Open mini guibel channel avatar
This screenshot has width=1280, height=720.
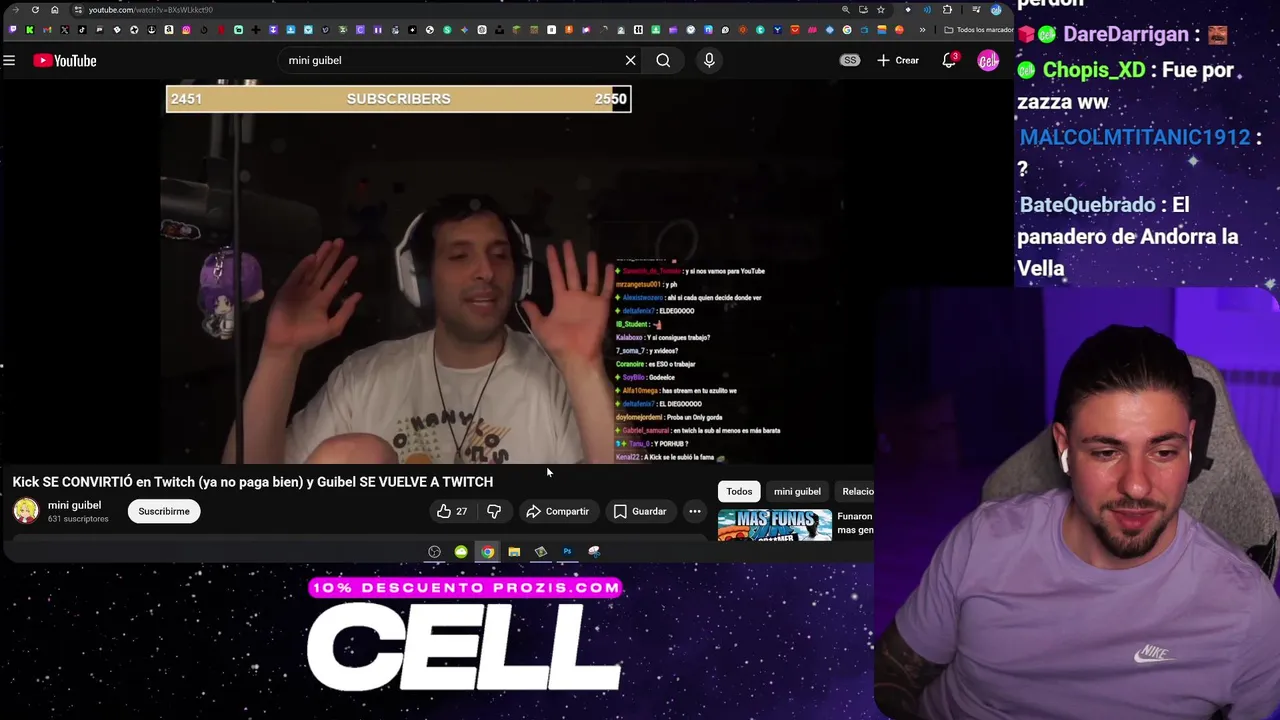click(26, 511)
